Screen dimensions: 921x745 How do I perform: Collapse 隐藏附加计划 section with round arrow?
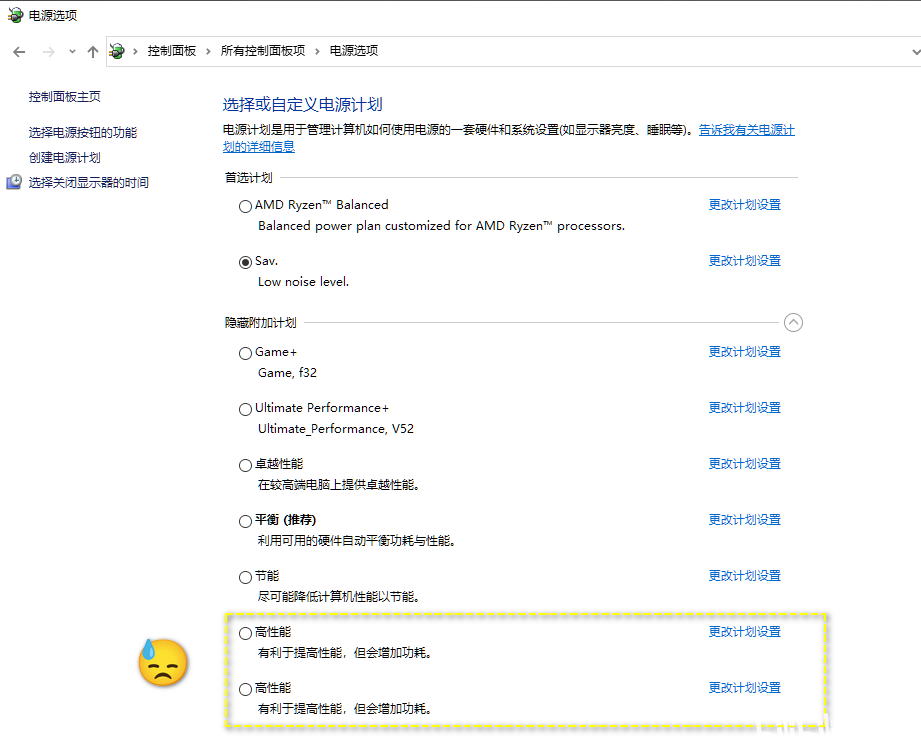tap(794, 323)
